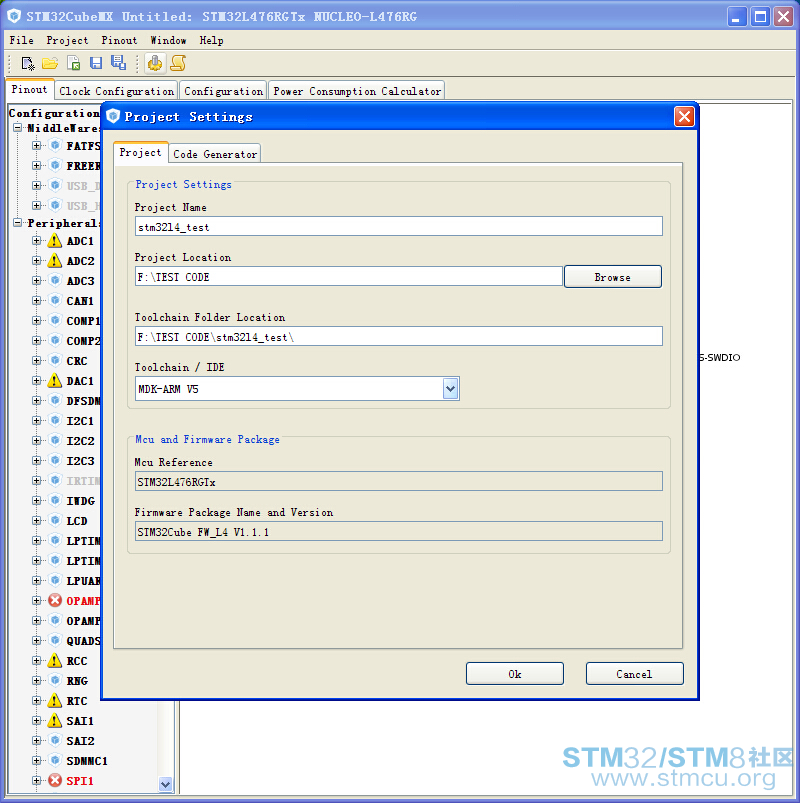
Task: Click the red error icon beside OPAMP
Action: 55,600
